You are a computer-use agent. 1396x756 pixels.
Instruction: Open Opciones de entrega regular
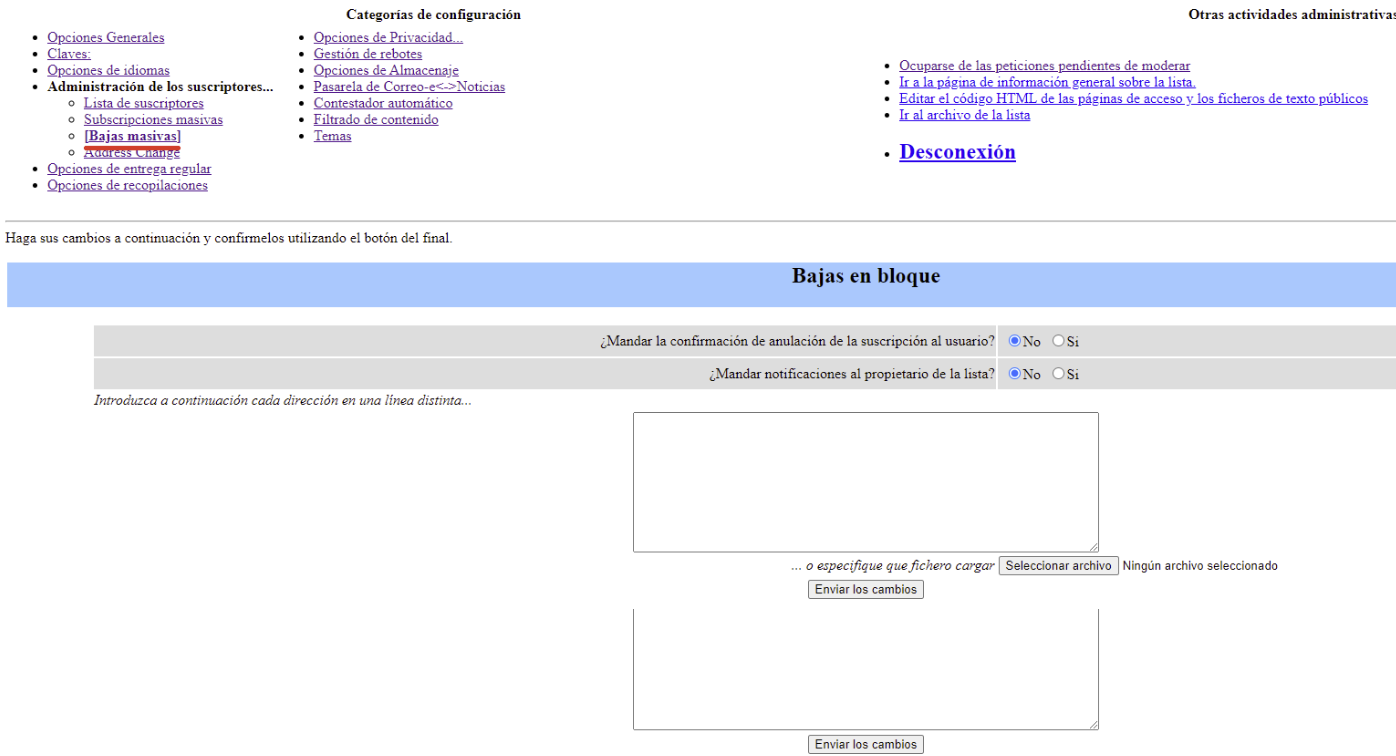129,169
